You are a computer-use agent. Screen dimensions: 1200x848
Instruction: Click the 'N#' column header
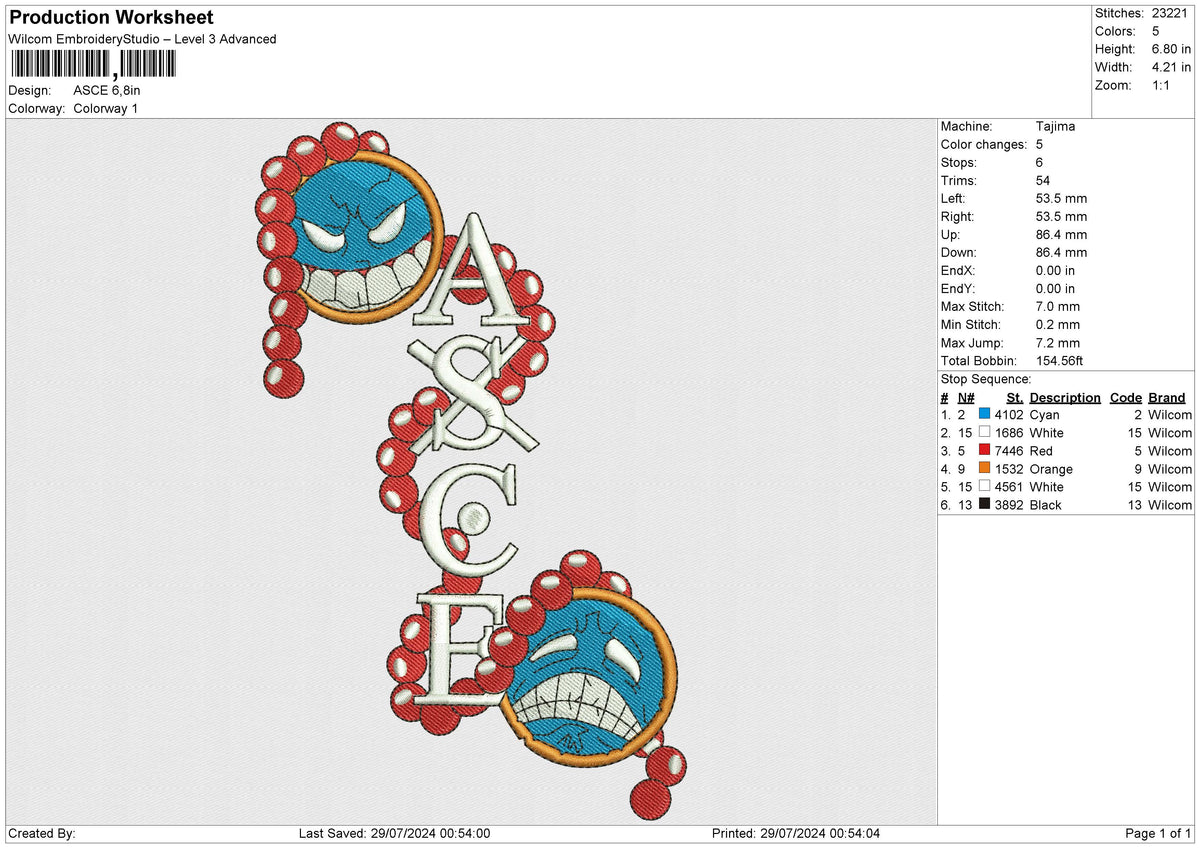[966, 398]
